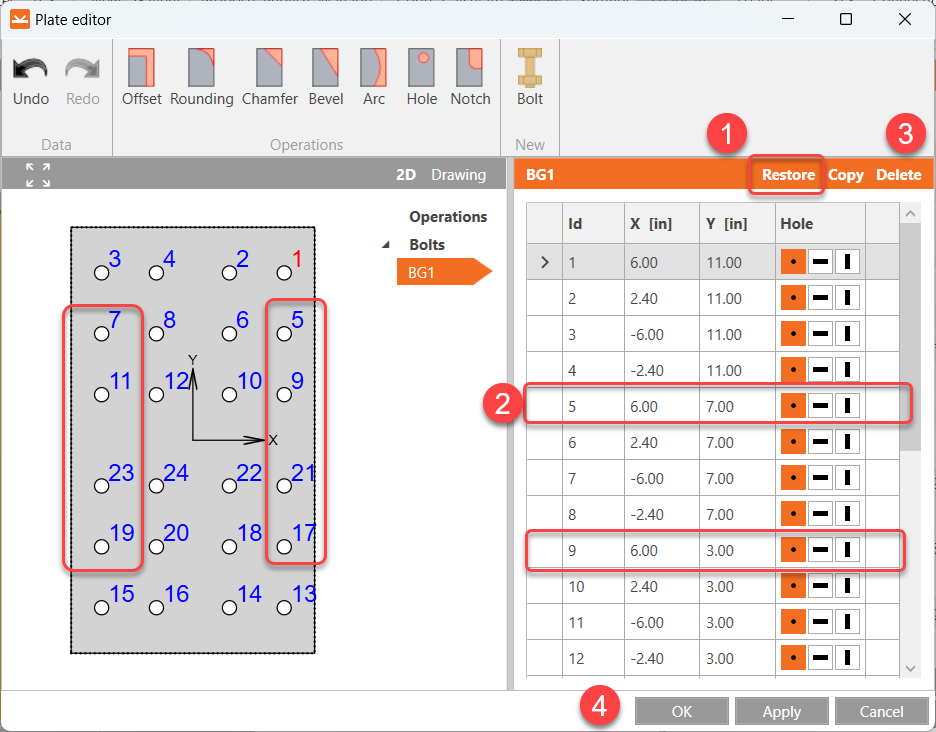Screen dimensions: 936x732
Task: Undo the last change
Action: (30, 75)
